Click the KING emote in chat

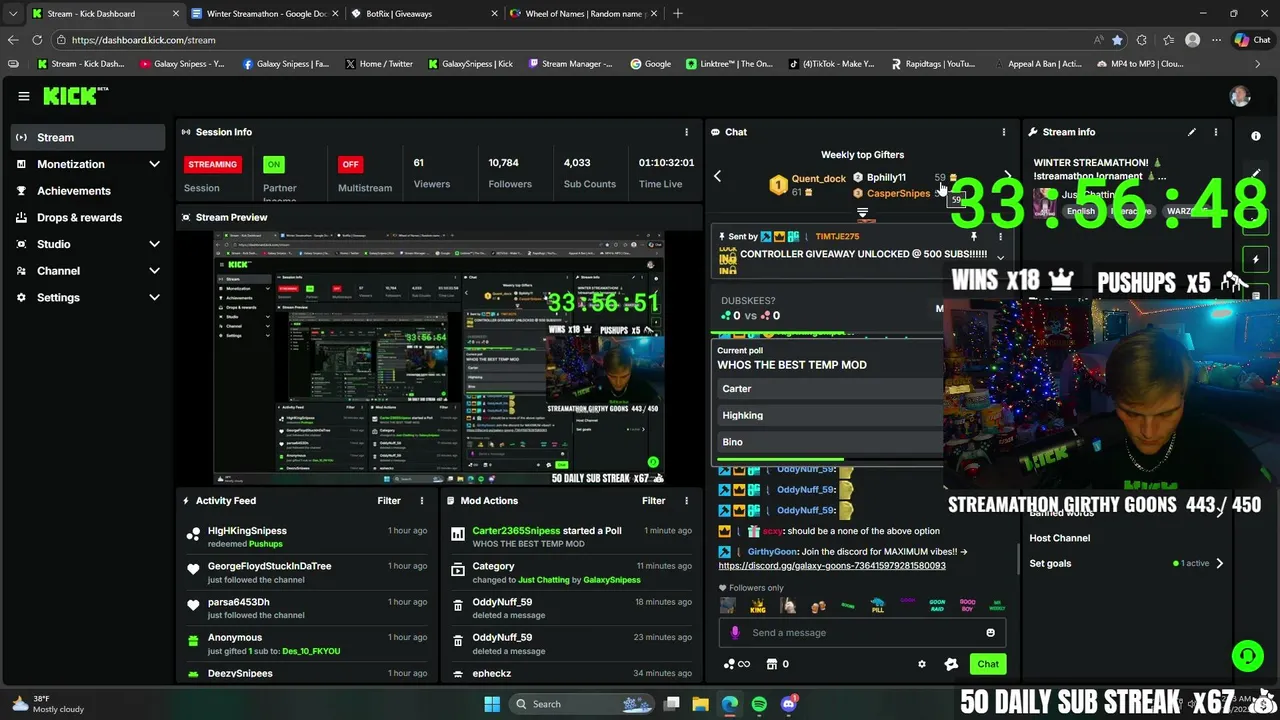click(757, 606)
